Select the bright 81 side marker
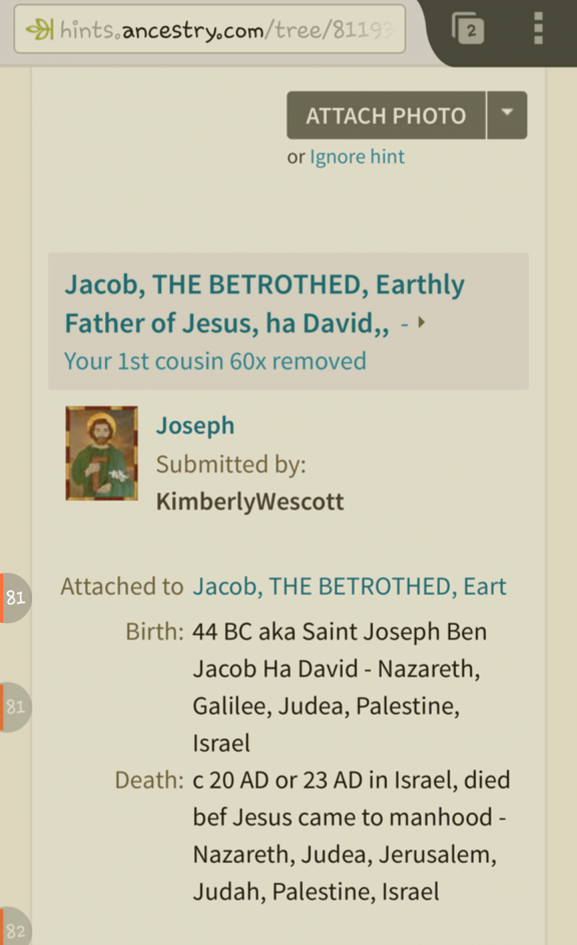577x945 pixels. pyautogui.click(x=15, y=597)
